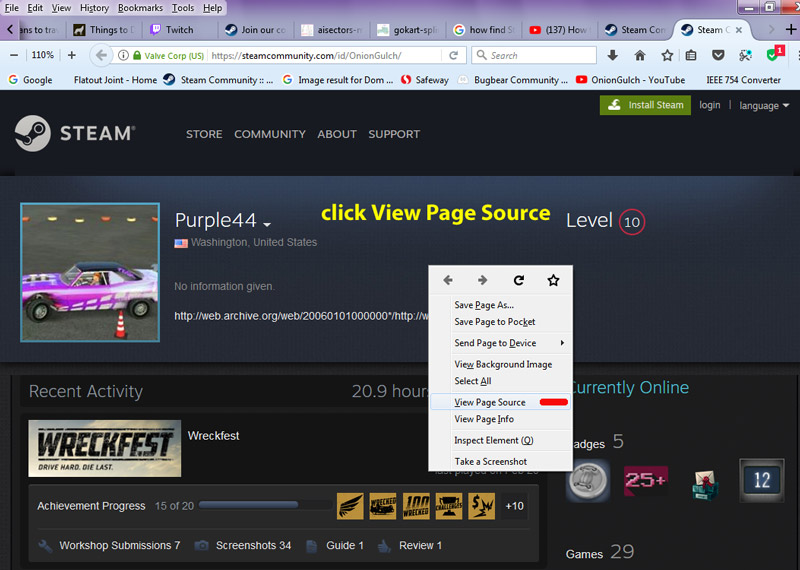Open the COMMUNITY navigation link
The image size is (800, 570).
[270, 134]
